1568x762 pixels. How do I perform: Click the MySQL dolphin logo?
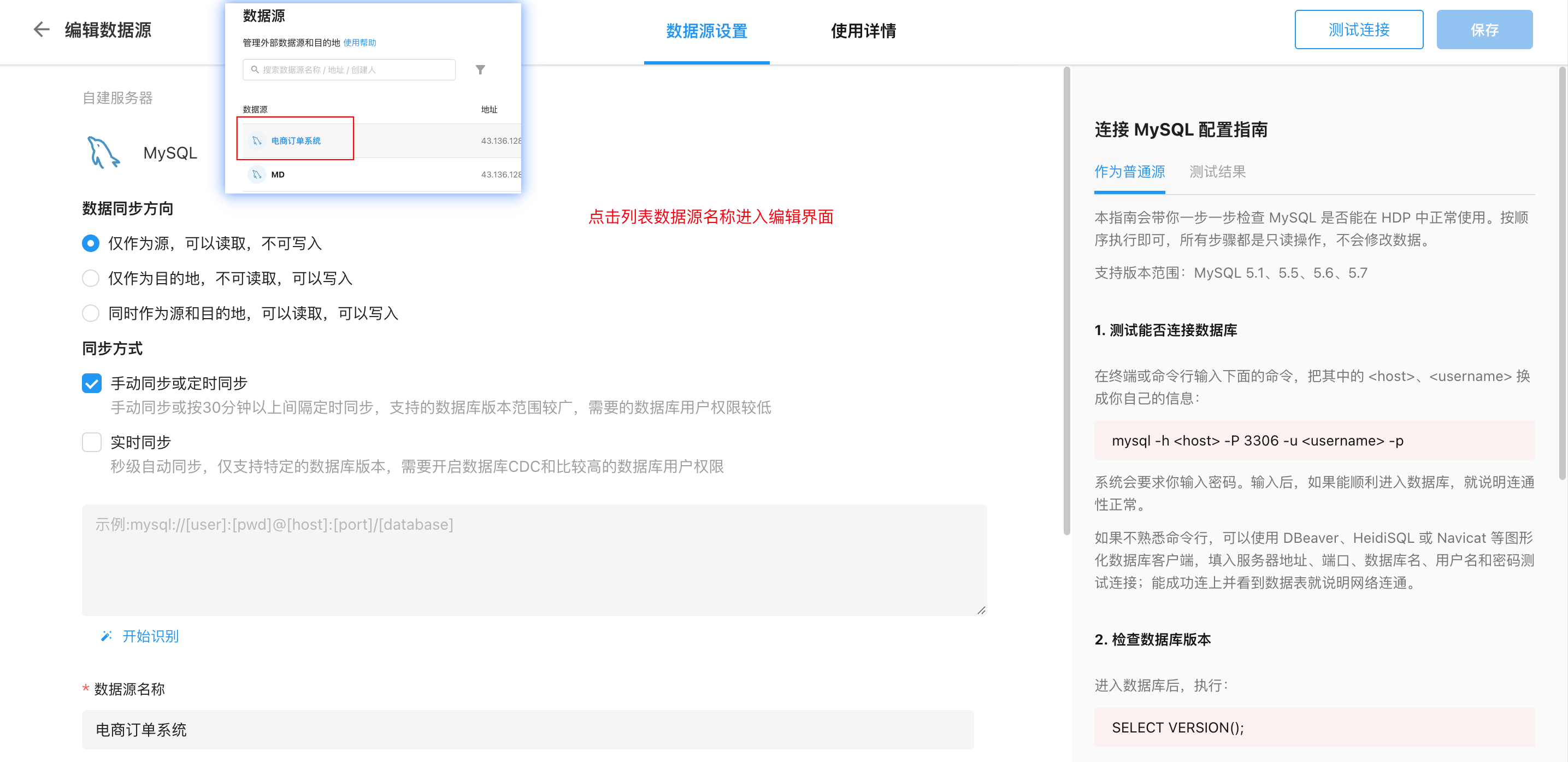(103, 153)
